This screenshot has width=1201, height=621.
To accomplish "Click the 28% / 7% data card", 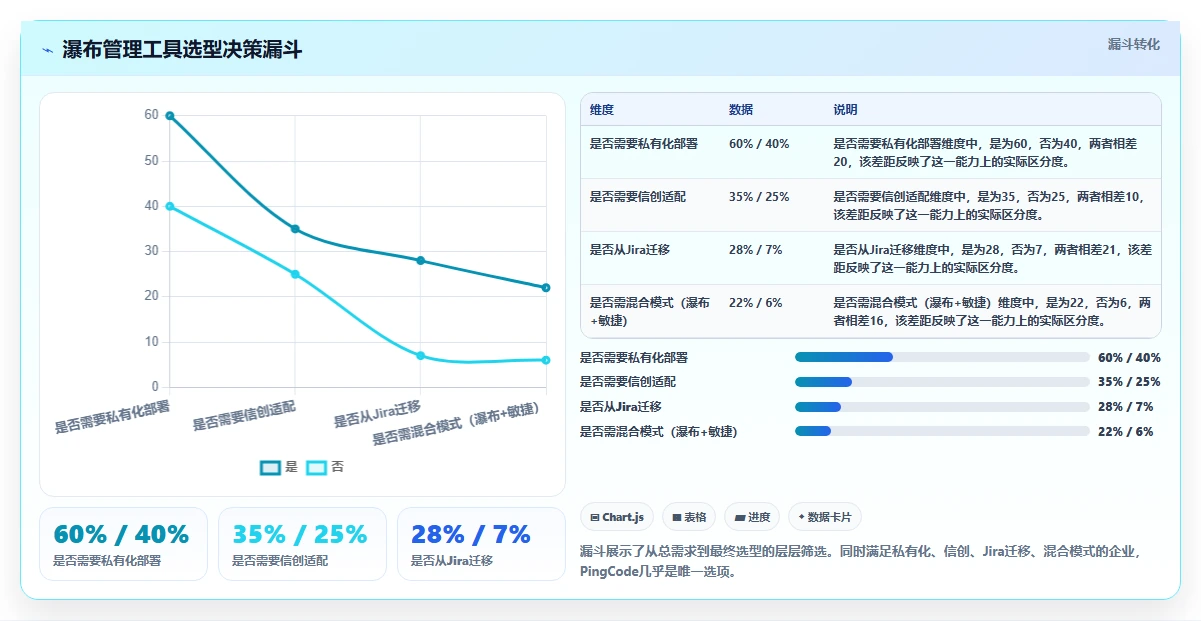I will (x=481, y=544).
